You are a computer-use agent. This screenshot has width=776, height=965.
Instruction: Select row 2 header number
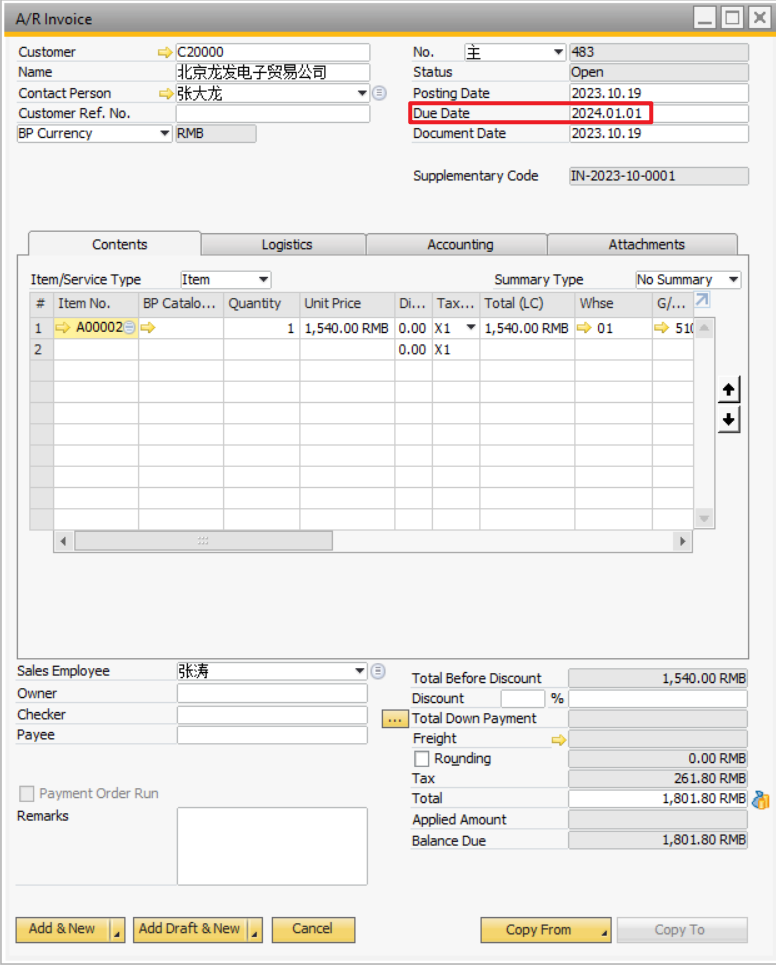(41, 350)
